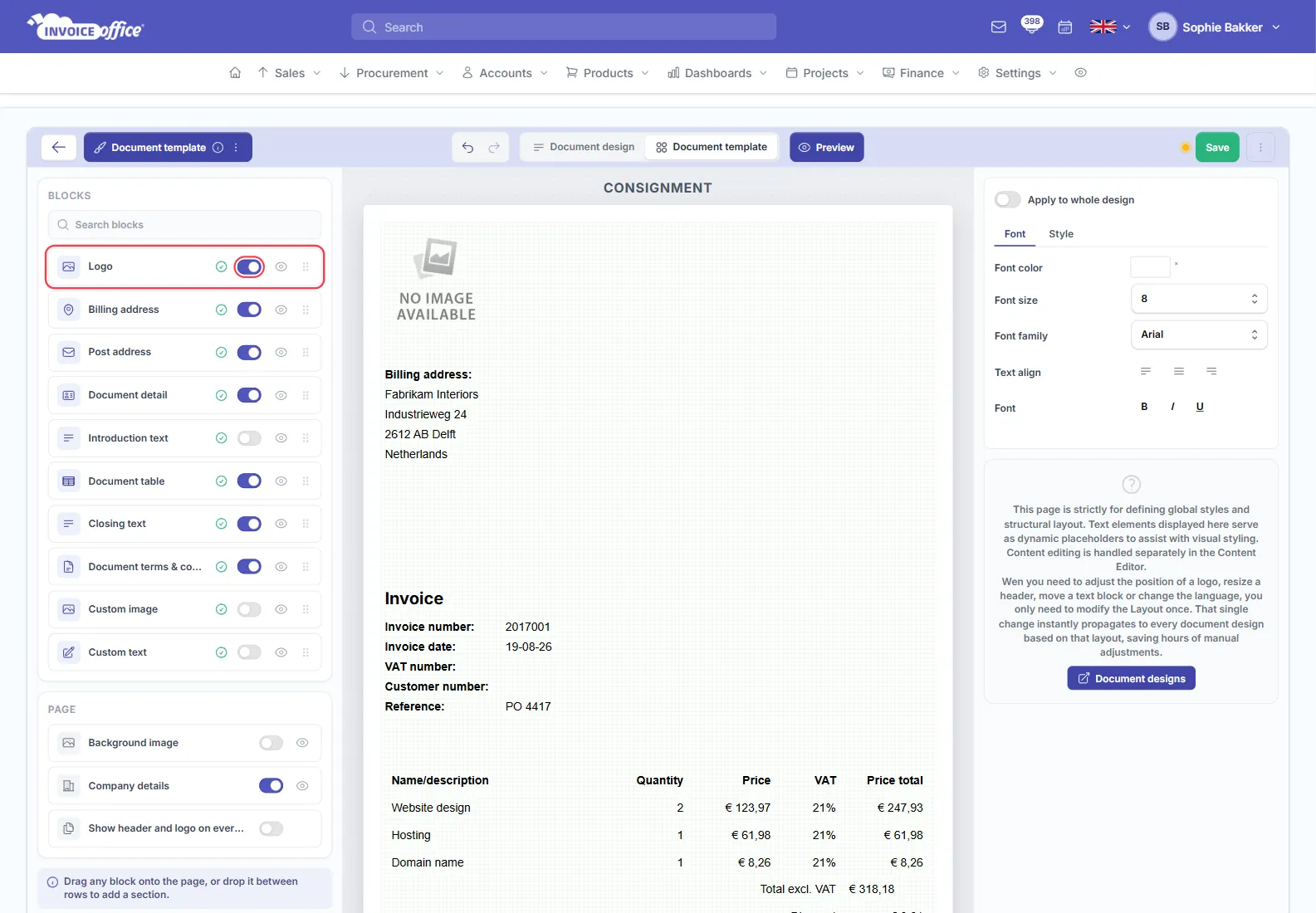This screenshot has height=913, width=1316.
Task: Expand the Accounts menu
Action: 505,73
